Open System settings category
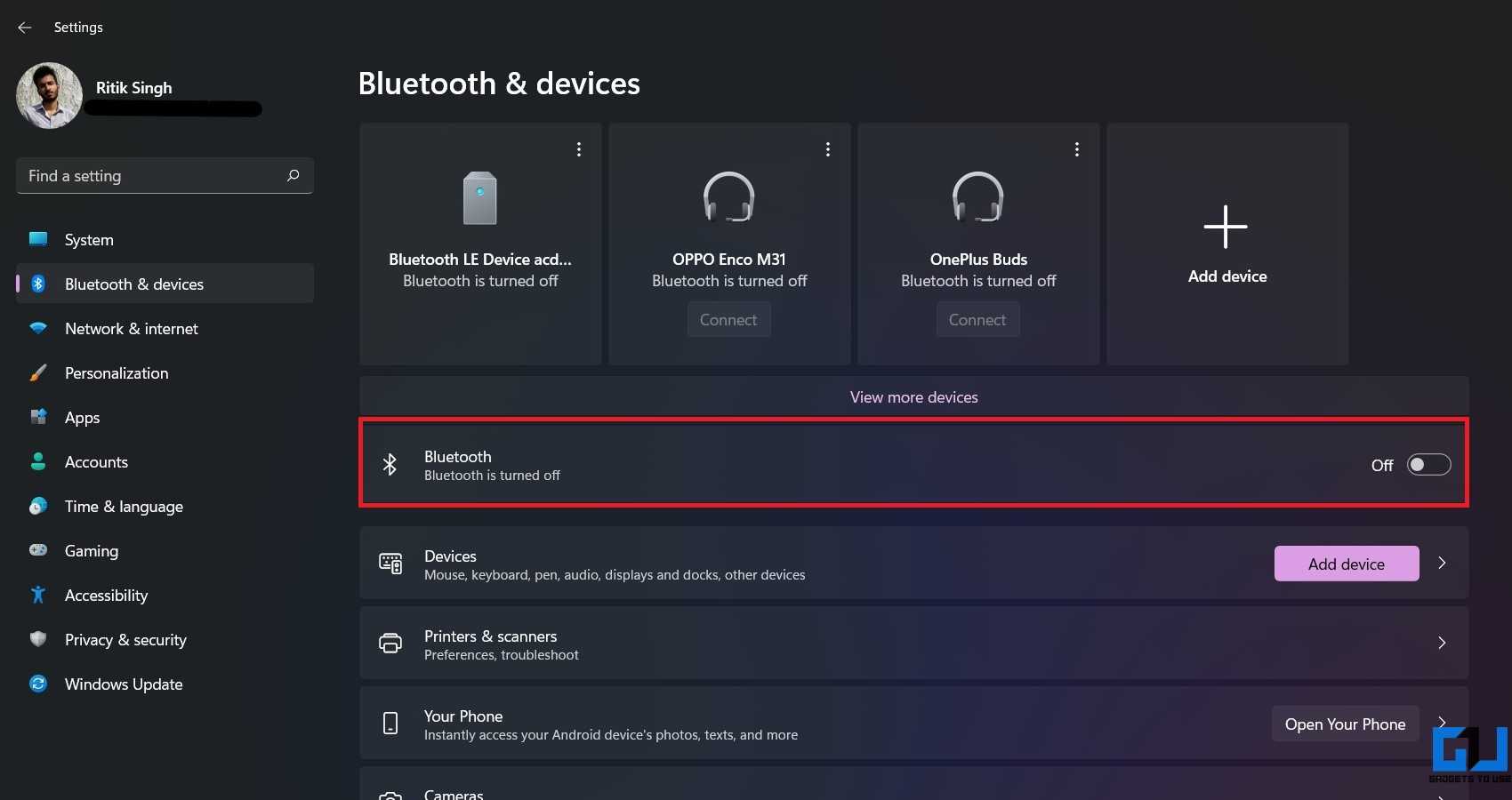Viewport: 1512px width, 800px height. pos(165,240)
